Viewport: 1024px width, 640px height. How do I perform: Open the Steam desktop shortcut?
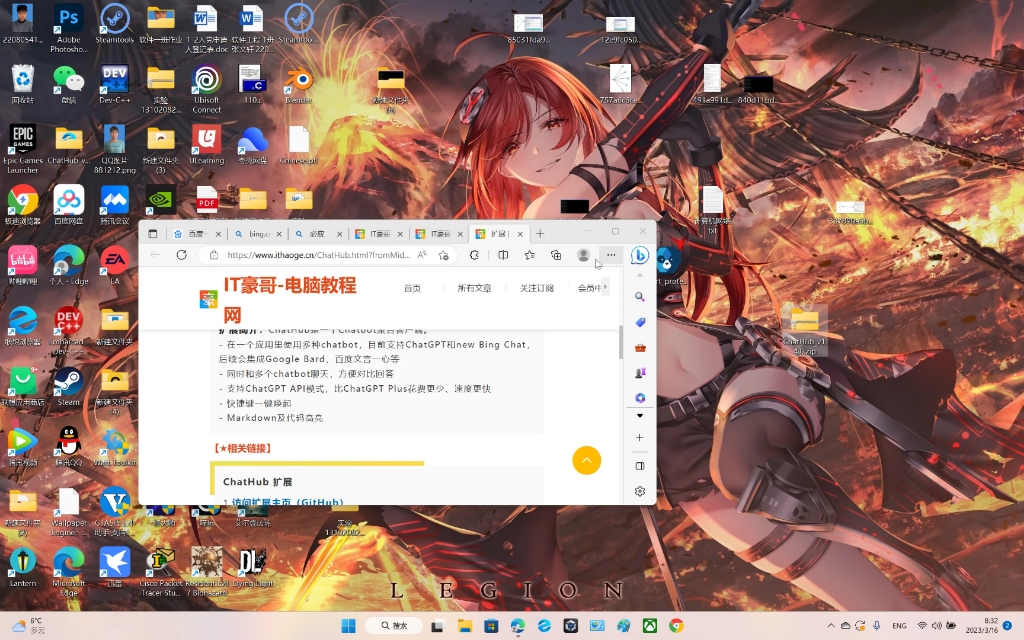[x=69, y=386]
